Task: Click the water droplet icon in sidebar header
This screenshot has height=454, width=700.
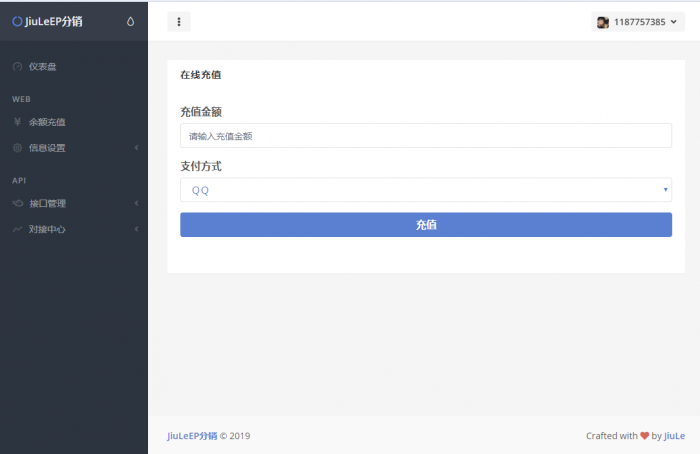Action: (131, 21)
